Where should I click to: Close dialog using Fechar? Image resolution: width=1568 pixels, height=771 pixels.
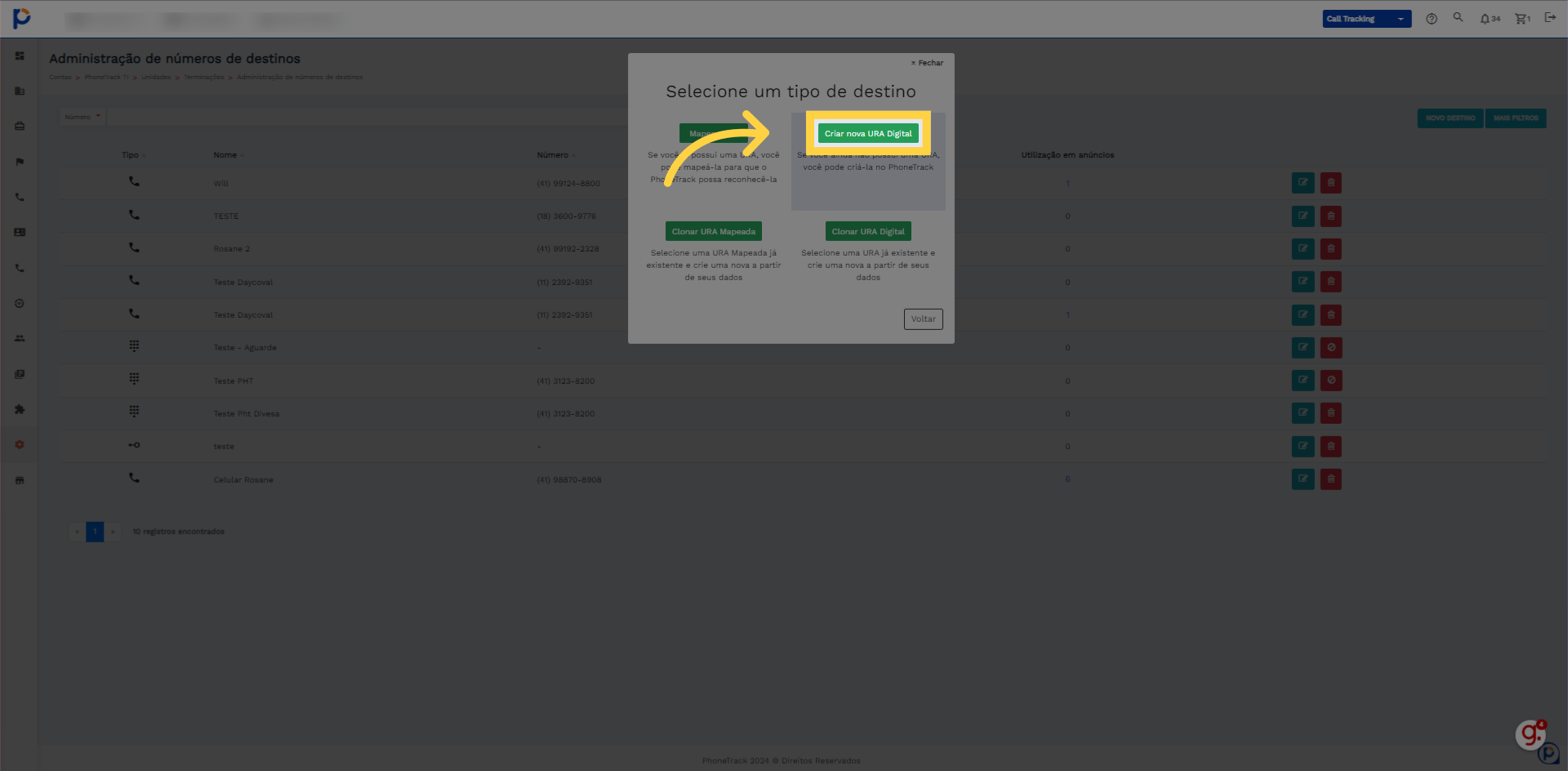click(x=927, y=63)
